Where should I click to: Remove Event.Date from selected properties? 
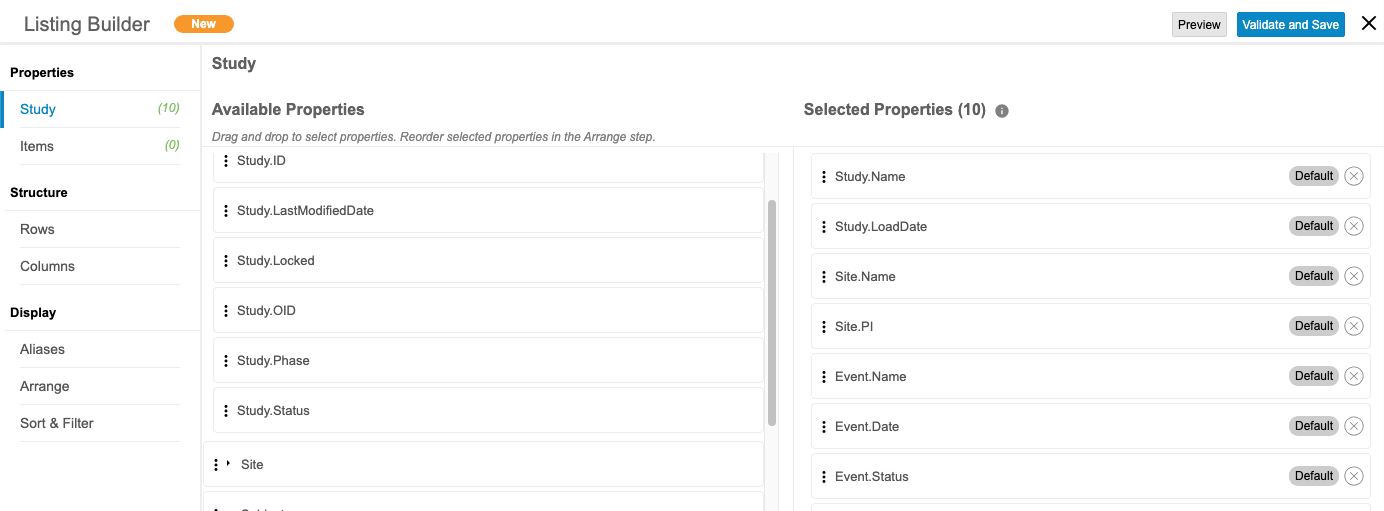tap(1353, 426)
